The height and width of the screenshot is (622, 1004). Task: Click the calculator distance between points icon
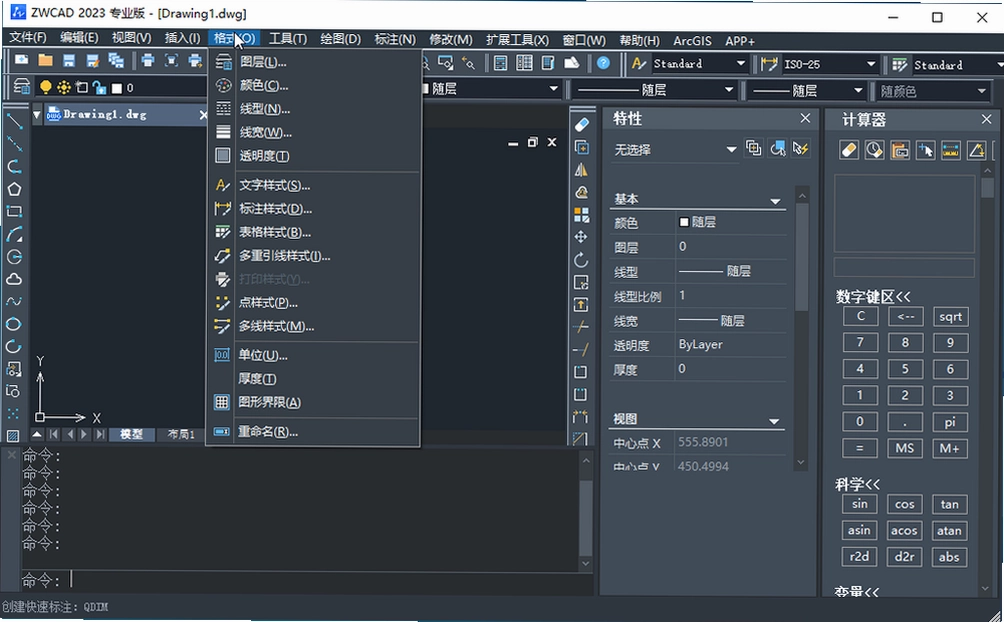[951, 150]
